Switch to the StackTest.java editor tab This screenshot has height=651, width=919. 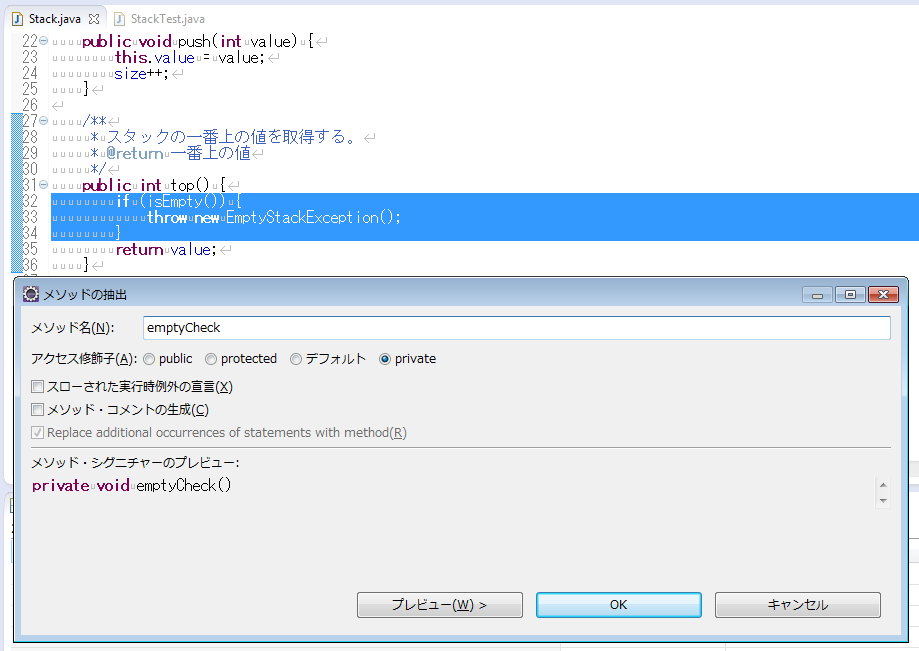[x=168, y=19]
